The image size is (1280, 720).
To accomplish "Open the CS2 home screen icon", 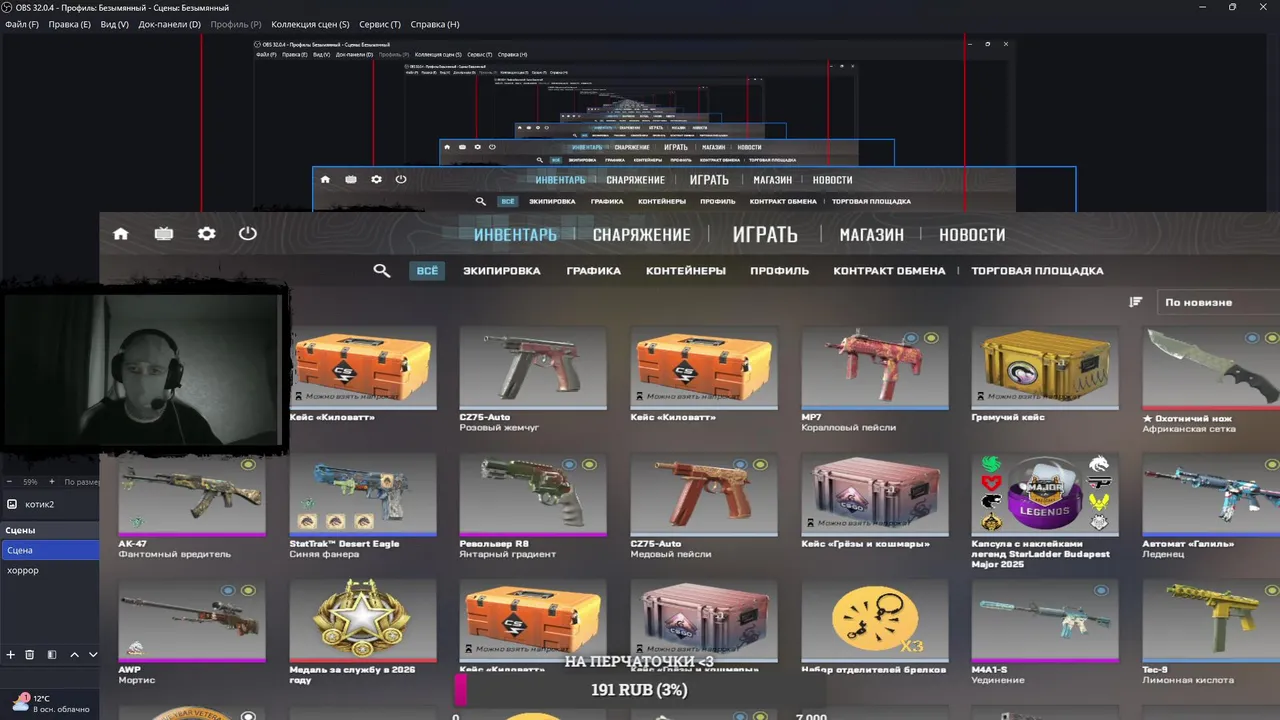I will [121, 234].
